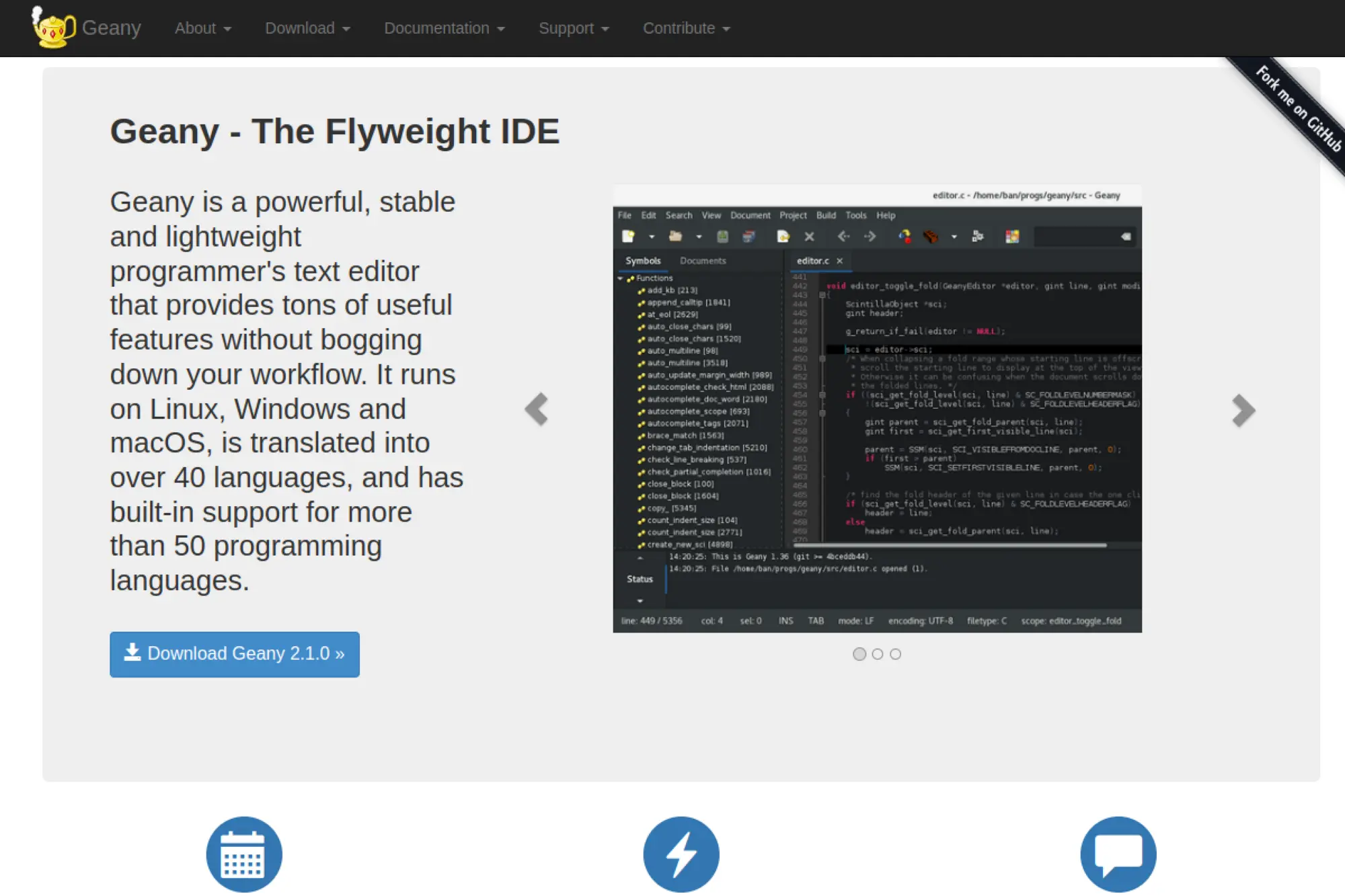The width and height of the screenshot is (1345, 896).
Task: Open the Documentation dropdown menu
Action: 444,28
